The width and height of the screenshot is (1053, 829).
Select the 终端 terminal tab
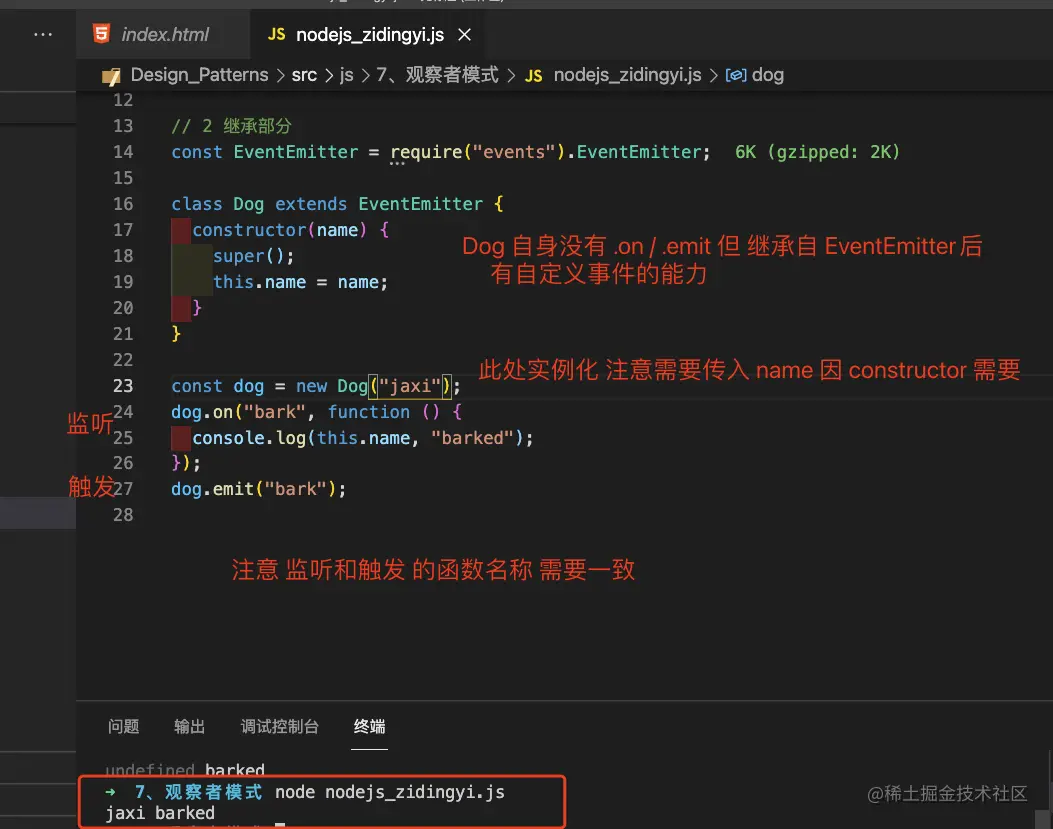369,726
